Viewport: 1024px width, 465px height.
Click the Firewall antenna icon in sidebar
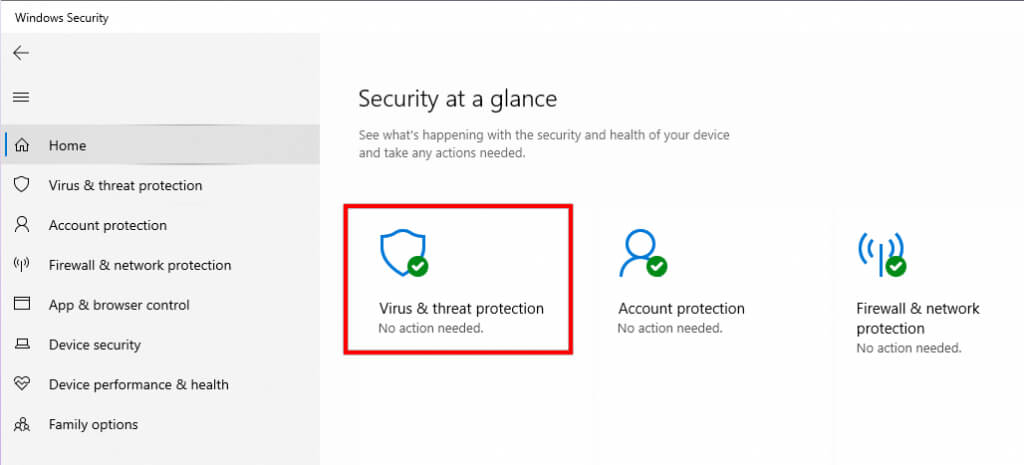(21, 265)
